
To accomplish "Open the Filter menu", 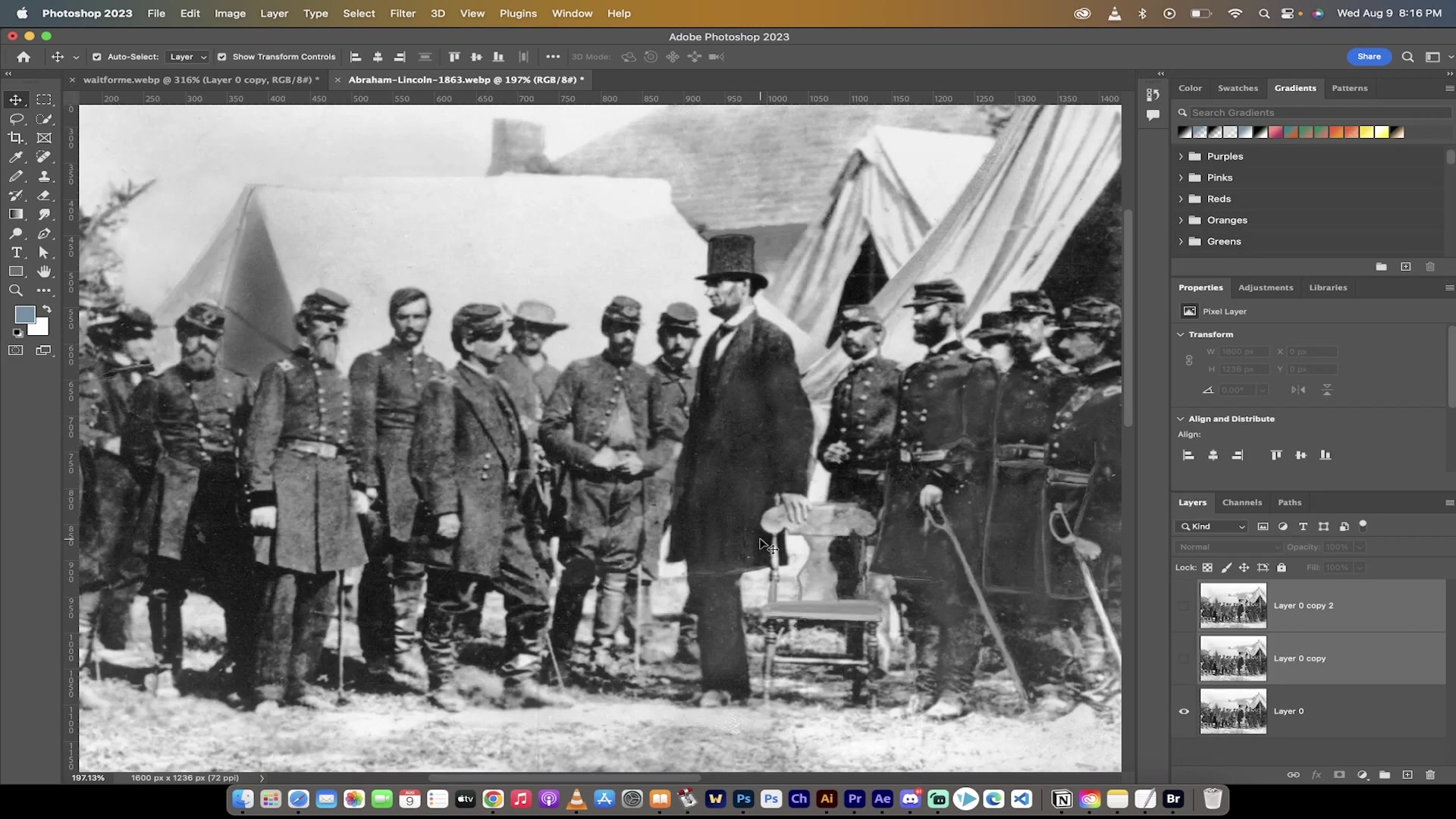I will click(403, 13).
